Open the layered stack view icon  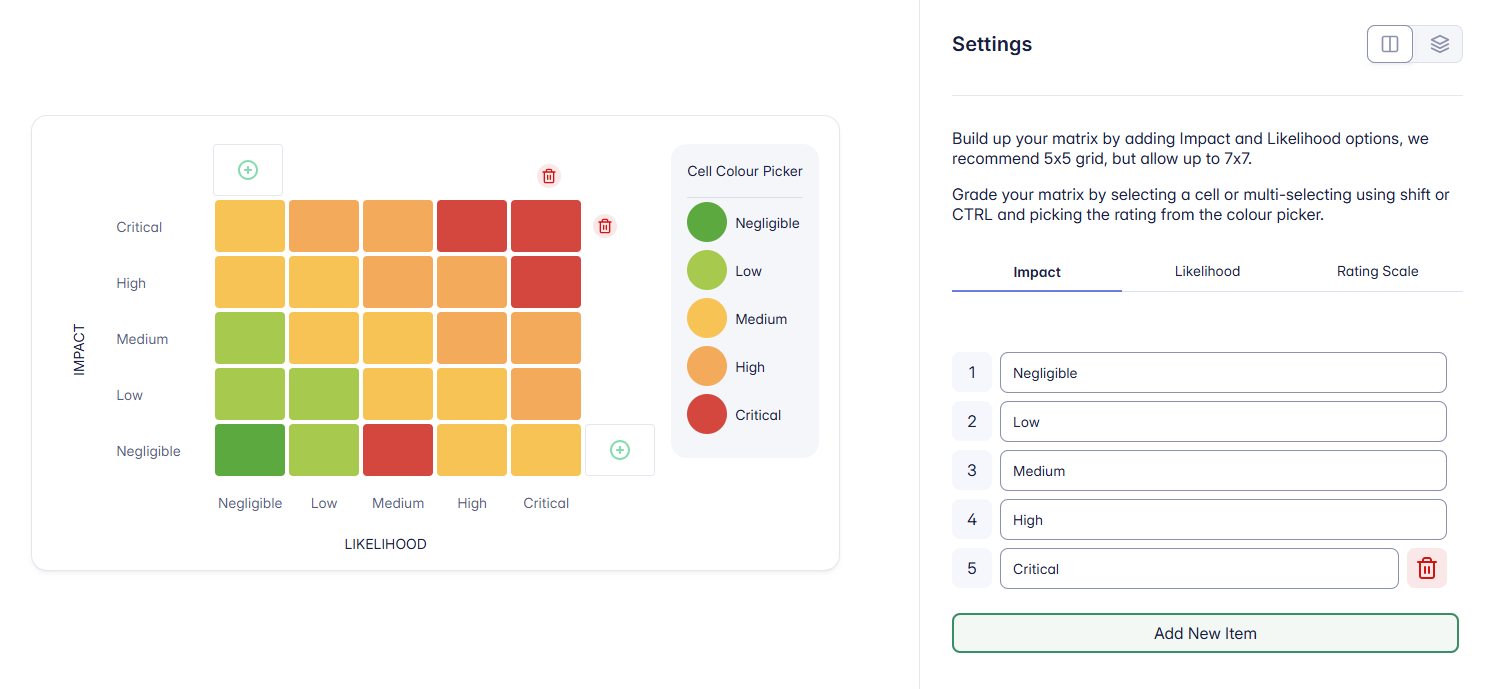1438,44
